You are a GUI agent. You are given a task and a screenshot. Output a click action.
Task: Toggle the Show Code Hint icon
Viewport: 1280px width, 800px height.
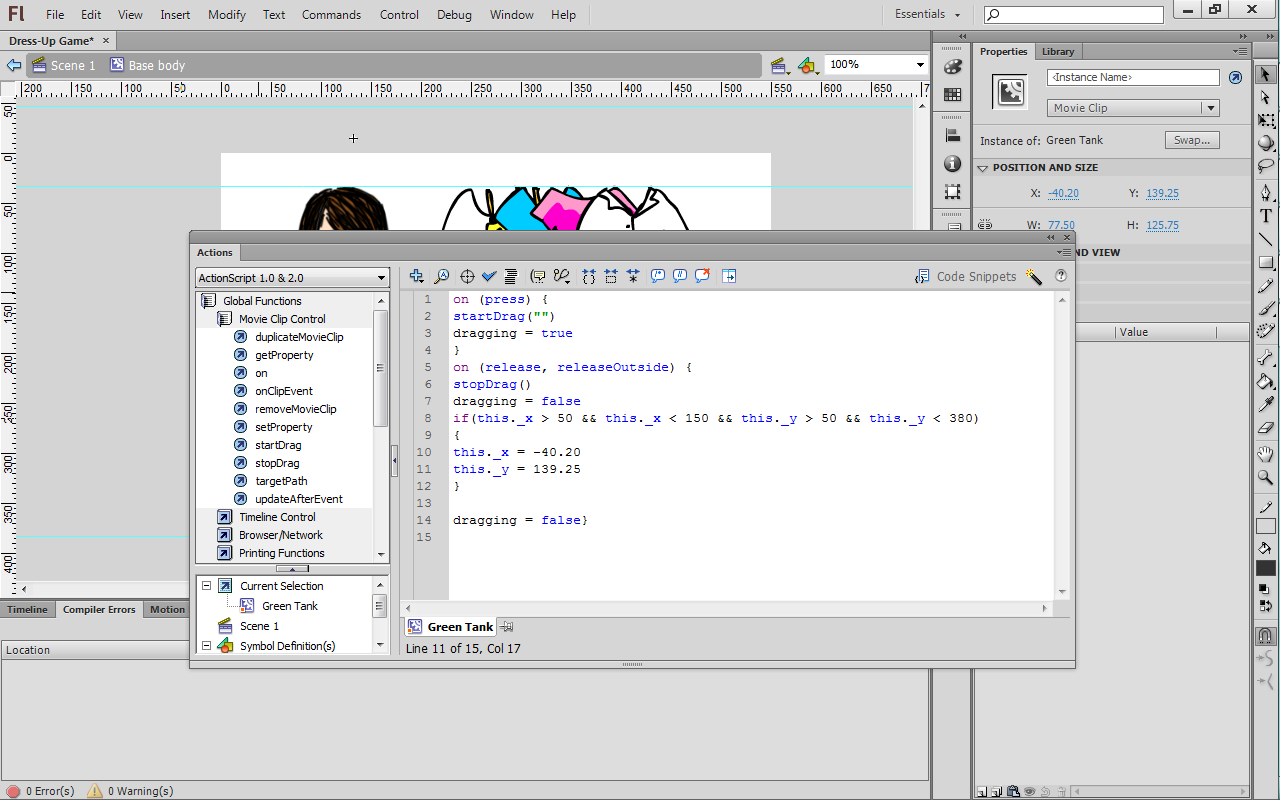[538, 277]
